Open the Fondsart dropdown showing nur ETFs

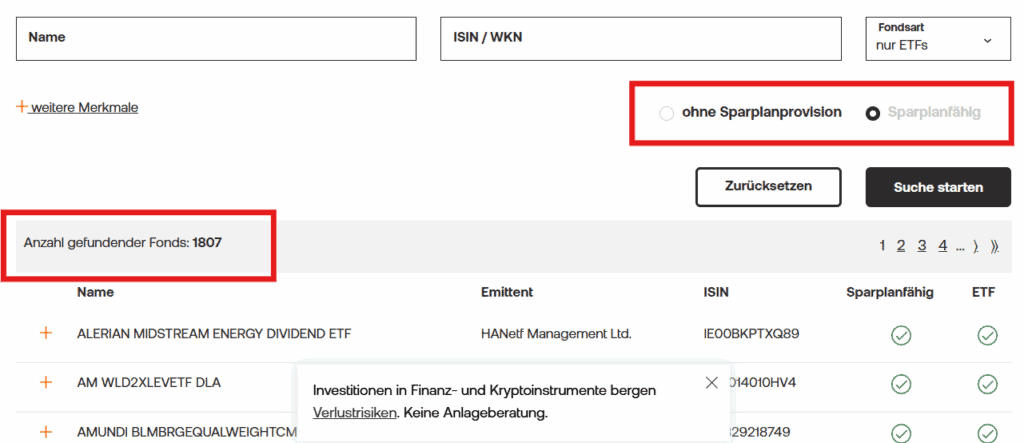[x=938, y=39]
